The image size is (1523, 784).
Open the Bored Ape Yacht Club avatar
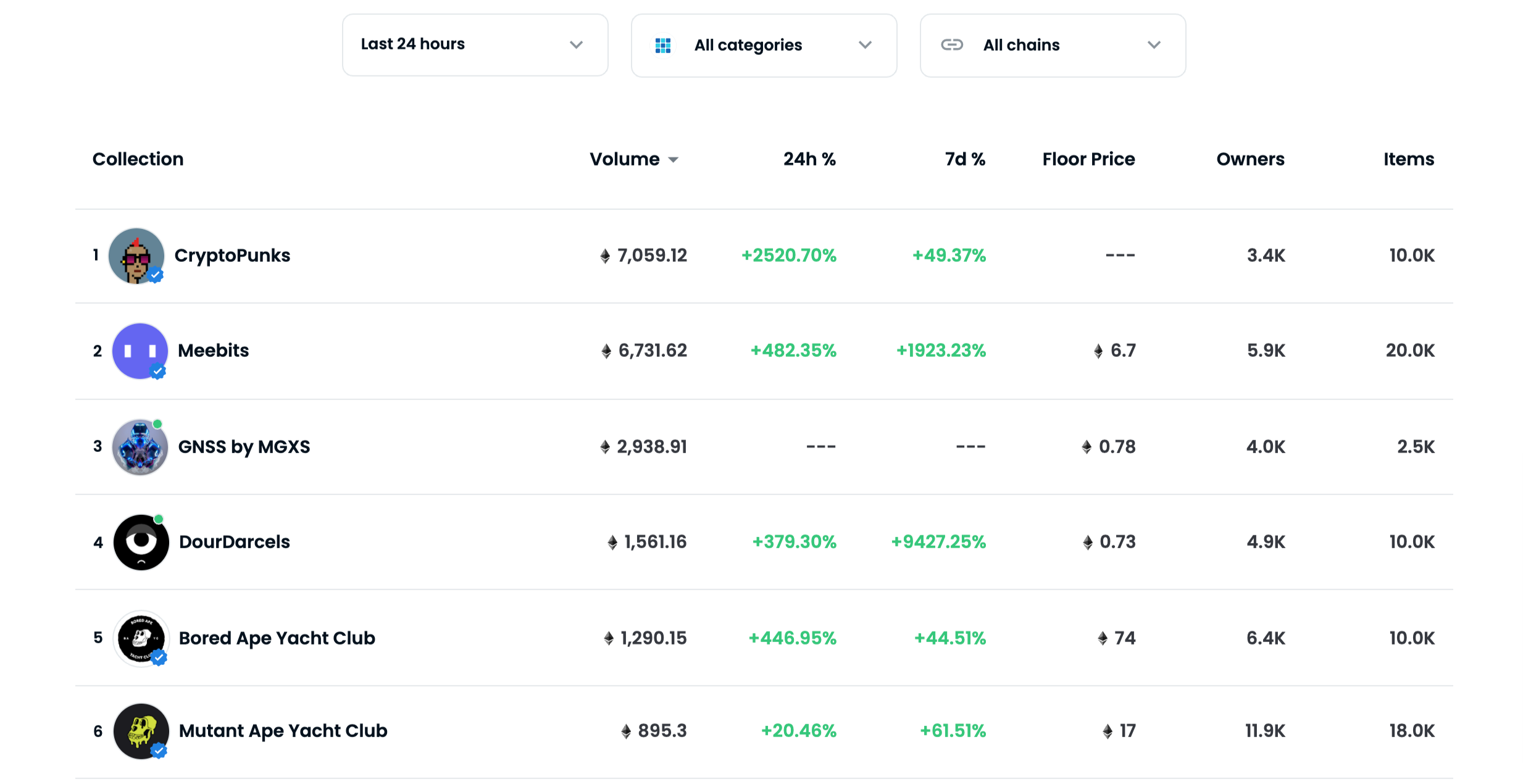point(141,638)
